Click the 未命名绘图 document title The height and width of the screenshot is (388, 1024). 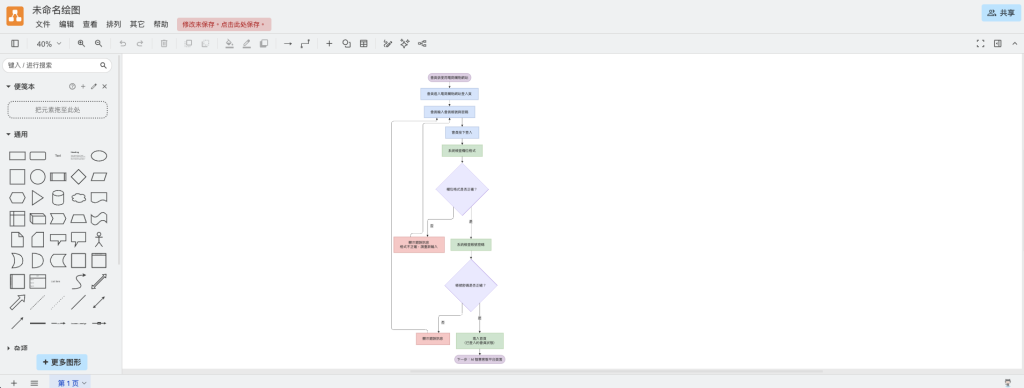click(57, 9)
